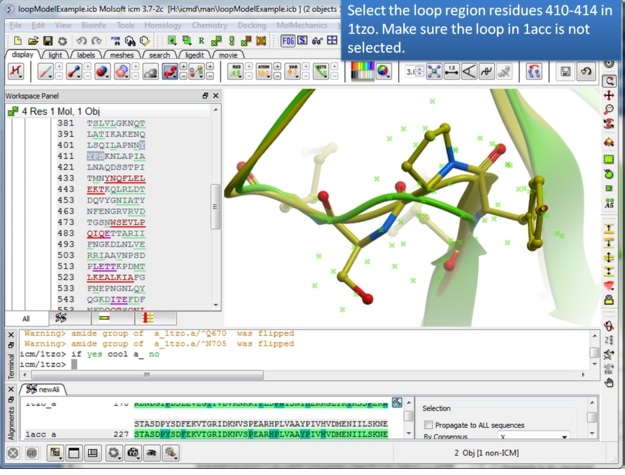Image resolution: width=625 pixels, height=475 pixels.
Task: Choose the translate (move) tool in right sidebar
Action: click(x=609, y=95)
